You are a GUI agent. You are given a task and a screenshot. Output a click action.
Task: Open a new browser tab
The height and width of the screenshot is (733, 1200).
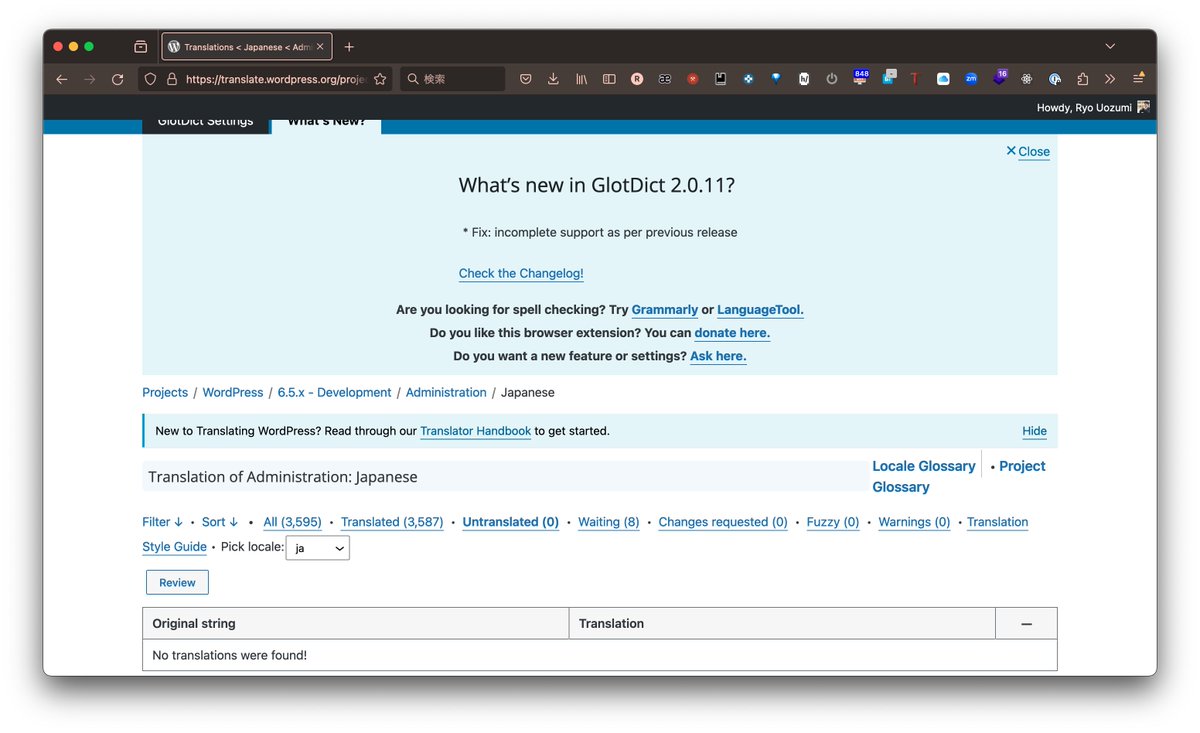point(349,47)
